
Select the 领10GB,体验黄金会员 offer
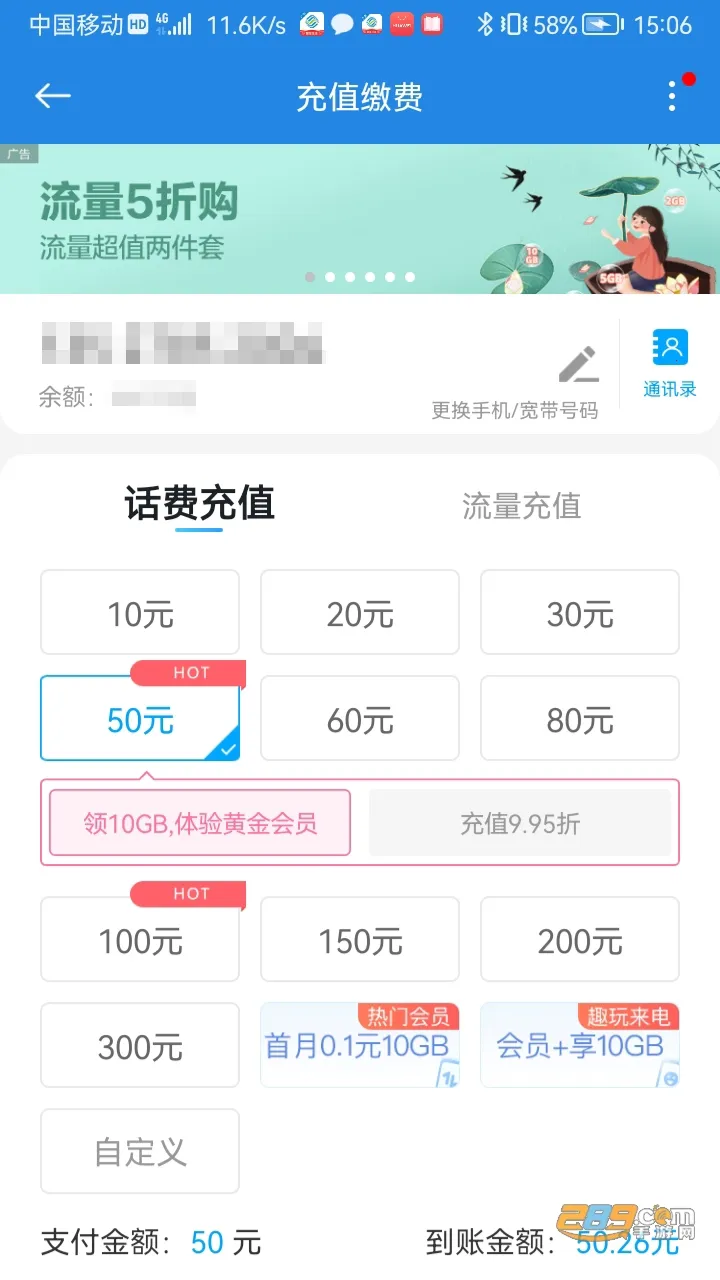coord(200,823)
